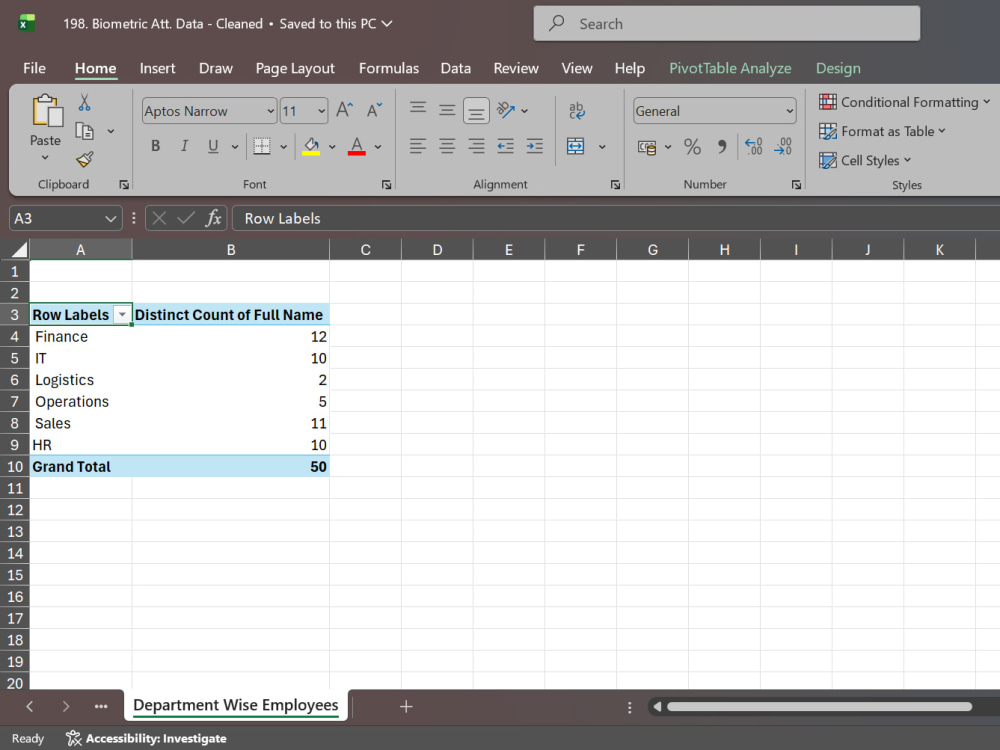Decrease decimal places
Screen dimensions: 1000x750
[x=783, y=147]
